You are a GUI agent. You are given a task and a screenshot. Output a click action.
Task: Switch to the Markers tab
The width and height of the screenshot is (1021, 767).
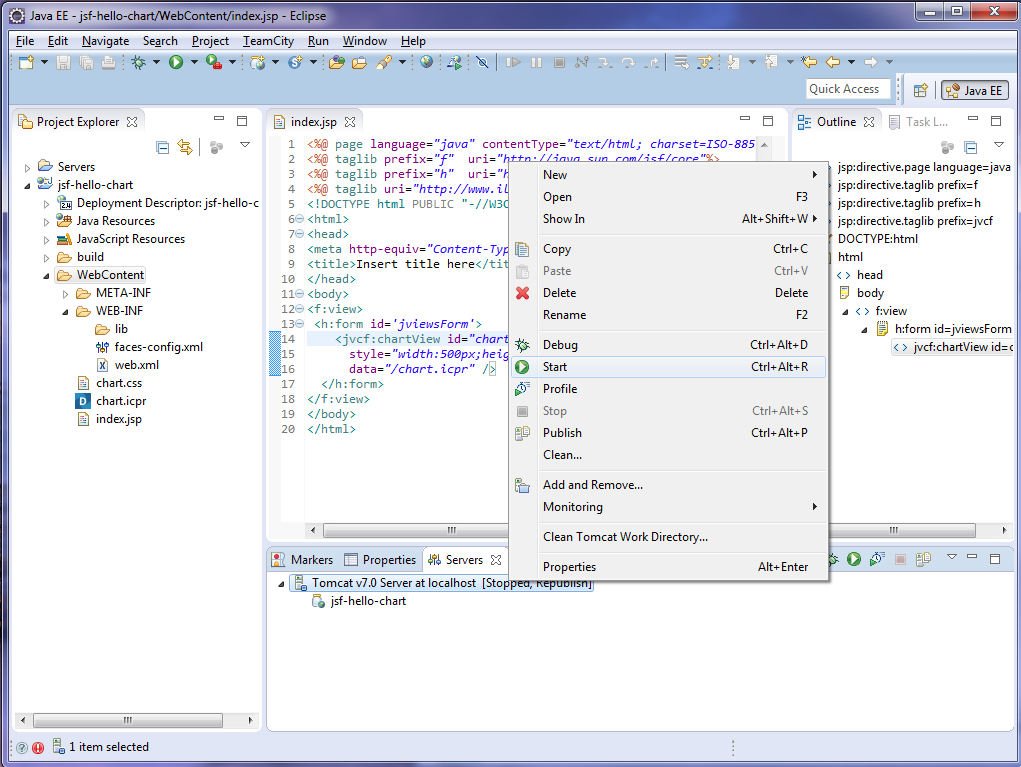click(303, 560)
